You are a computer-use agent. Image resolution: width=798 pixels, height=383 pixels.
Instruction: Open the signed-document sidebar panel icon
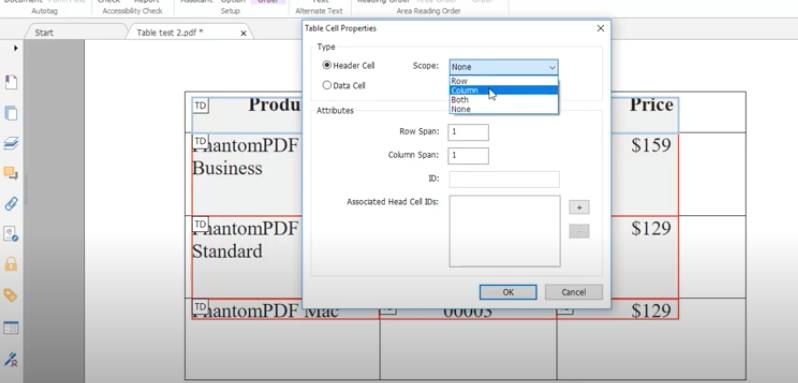click(11, 234)
